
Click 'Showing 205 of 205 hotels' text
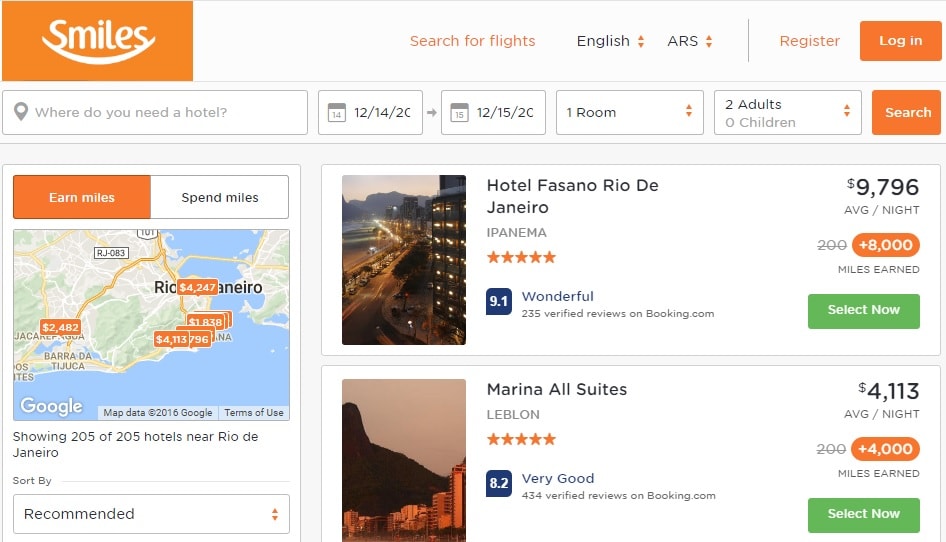(135, 444)
